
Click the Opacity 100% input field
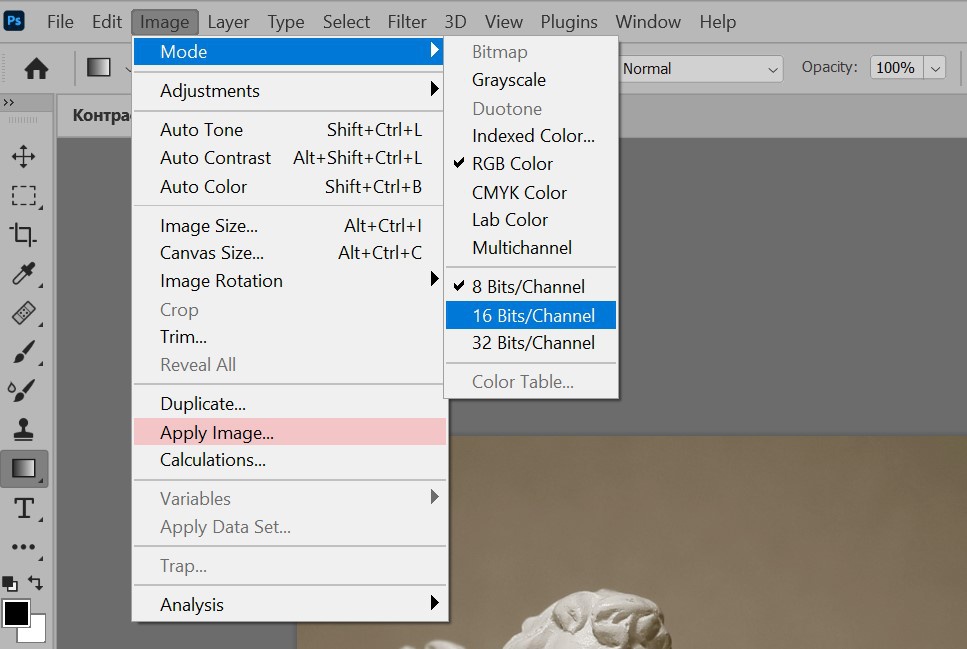pyautogui.click(x=895, y=68)
